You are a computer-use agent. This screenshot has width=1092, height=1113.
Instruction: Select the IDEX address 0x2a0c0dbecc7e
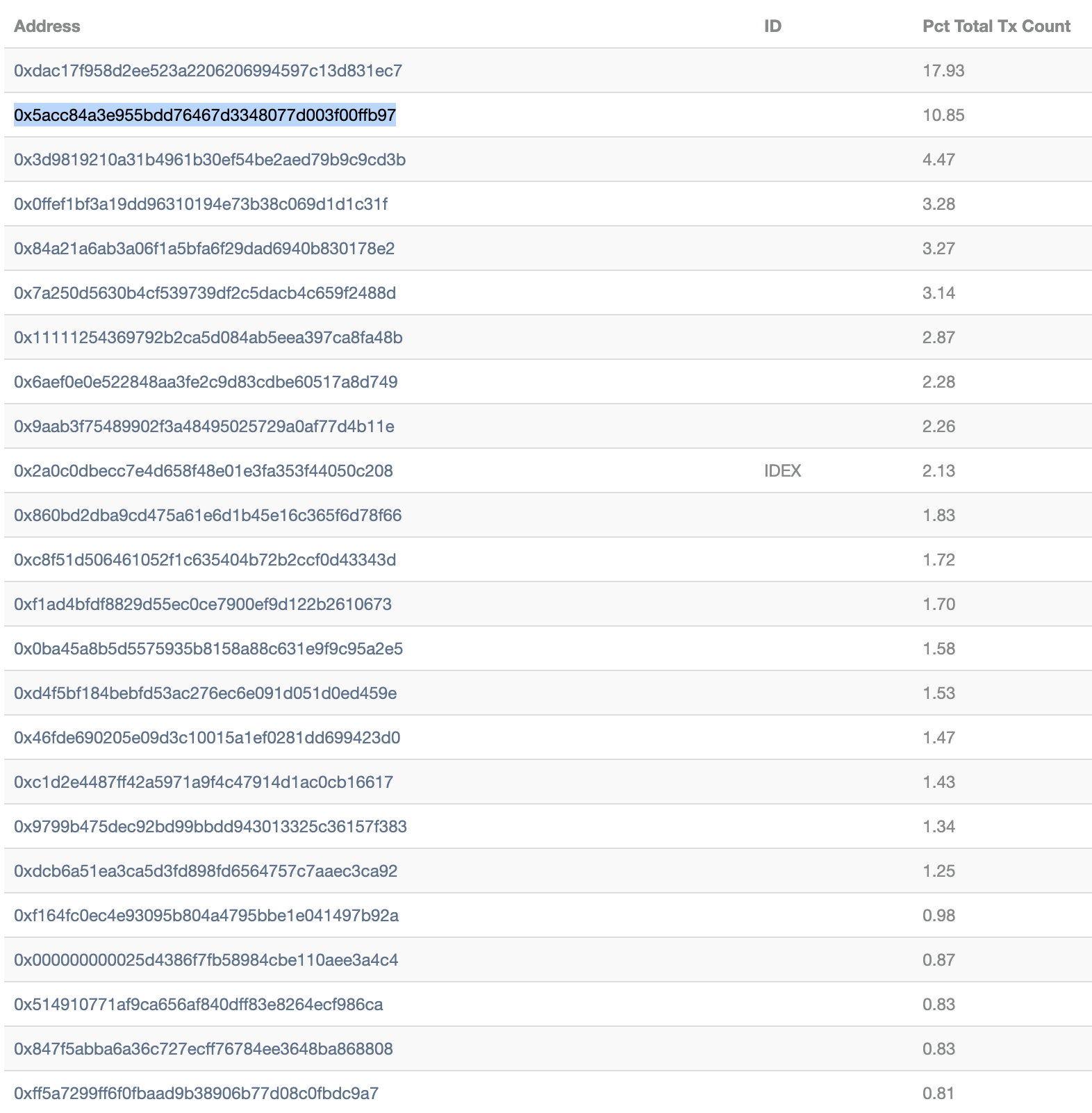pyautogui.click(x=204, y=471)
